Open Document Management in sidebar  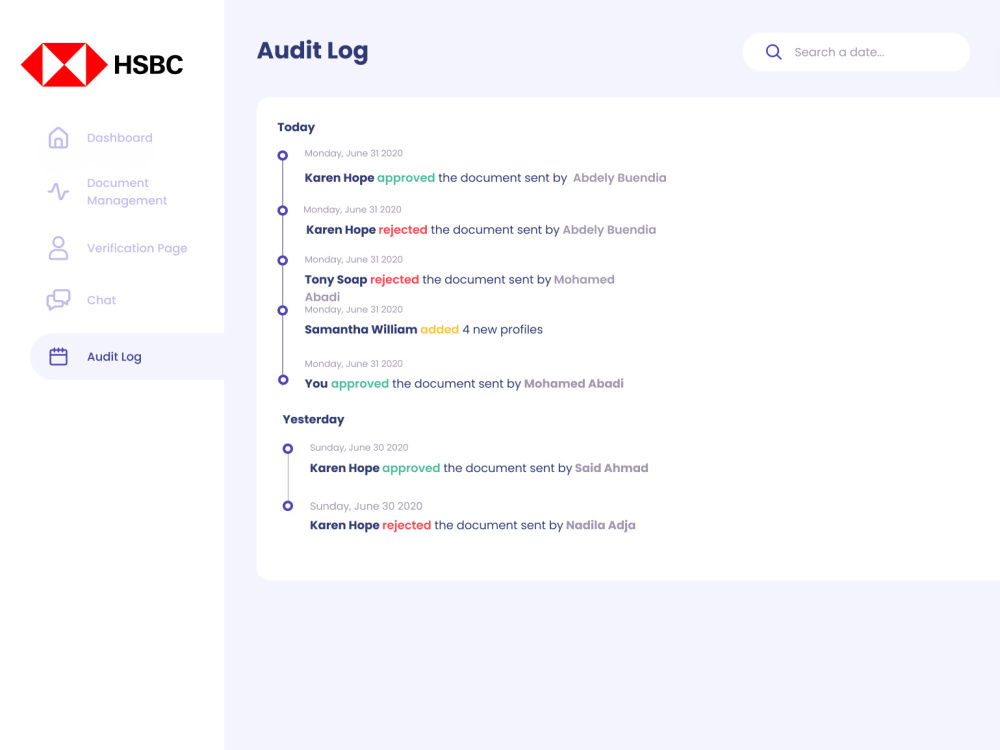[x=127, y=191]
